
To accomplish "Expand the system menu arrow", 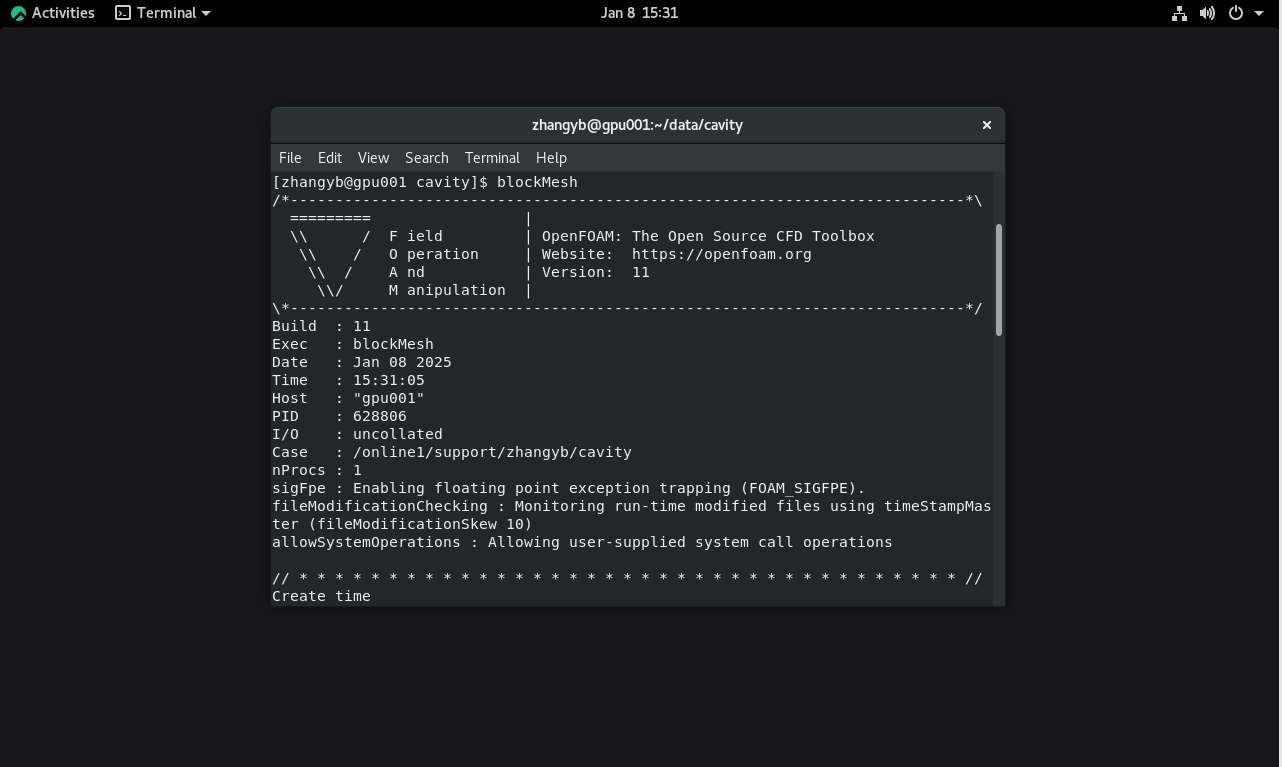I will 1259,13.
